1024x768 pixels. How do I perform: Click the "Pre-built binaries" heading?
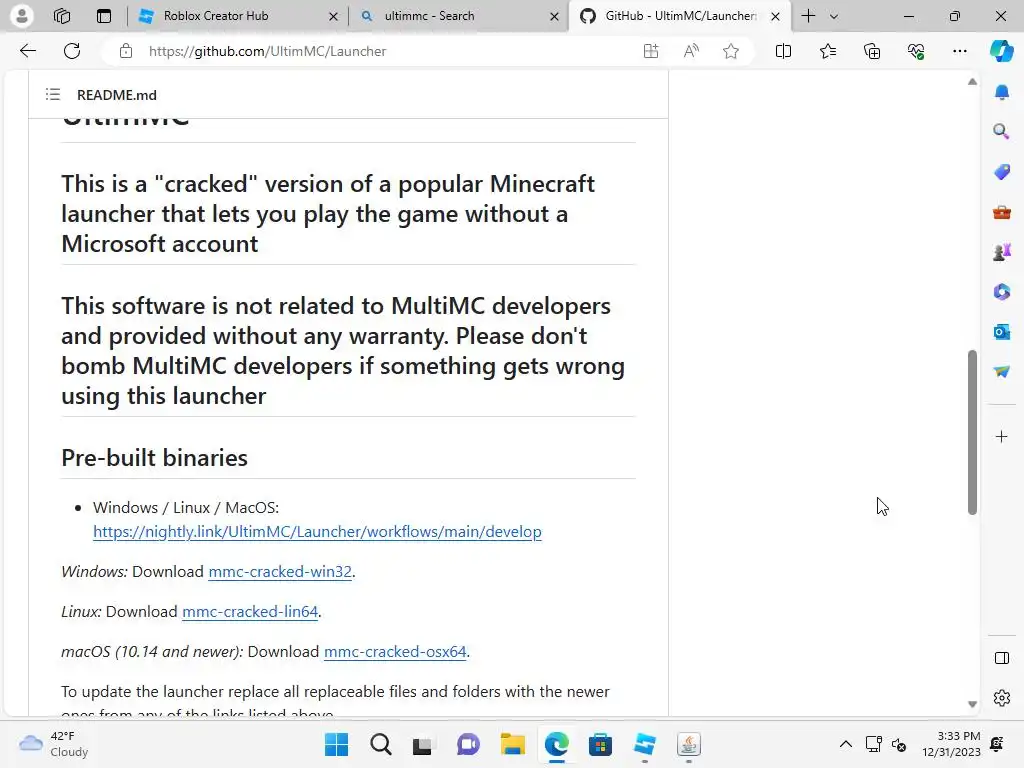click(155, 458)
